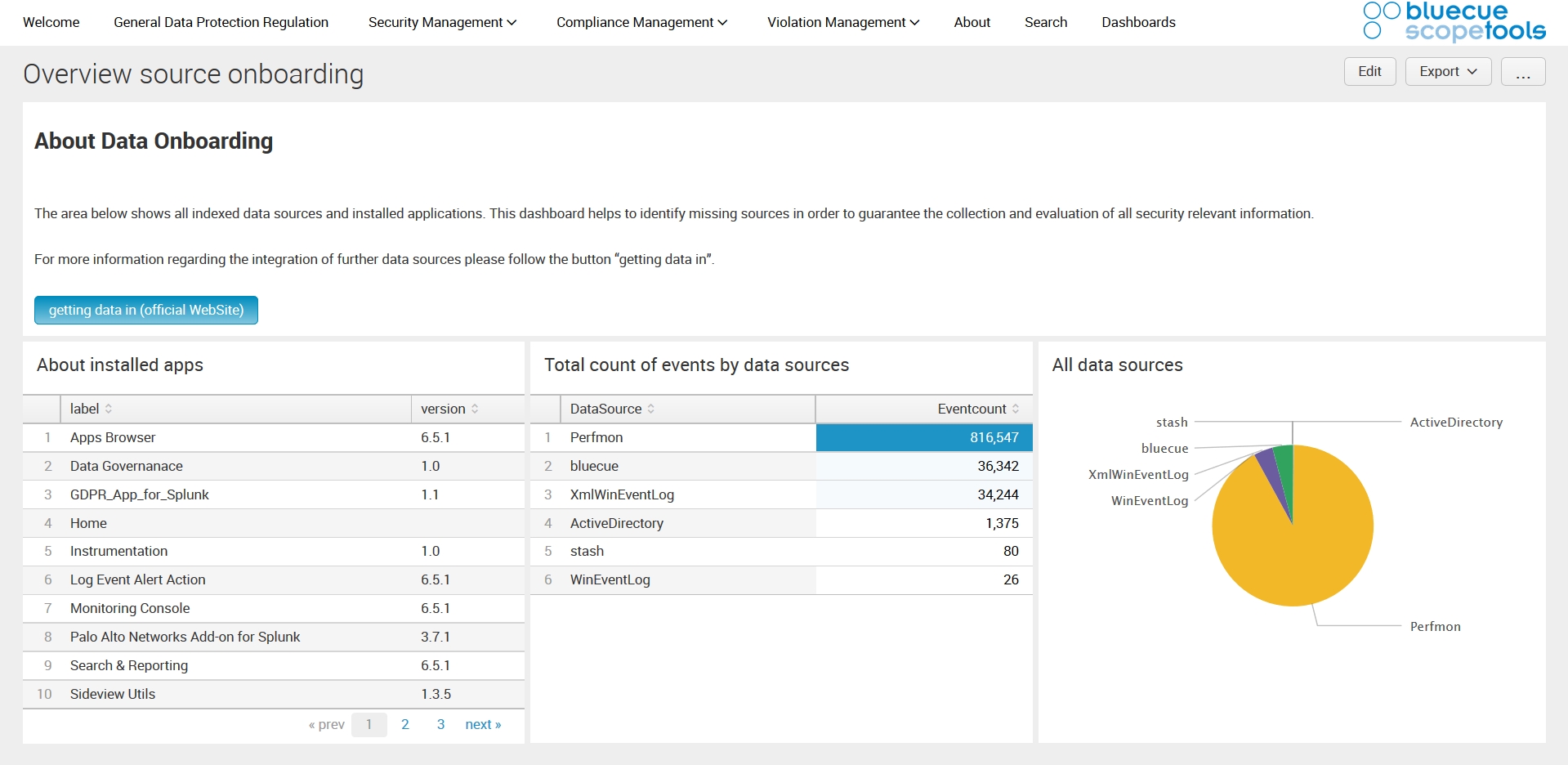Click the 36,342 event count cell

[924, 466]
